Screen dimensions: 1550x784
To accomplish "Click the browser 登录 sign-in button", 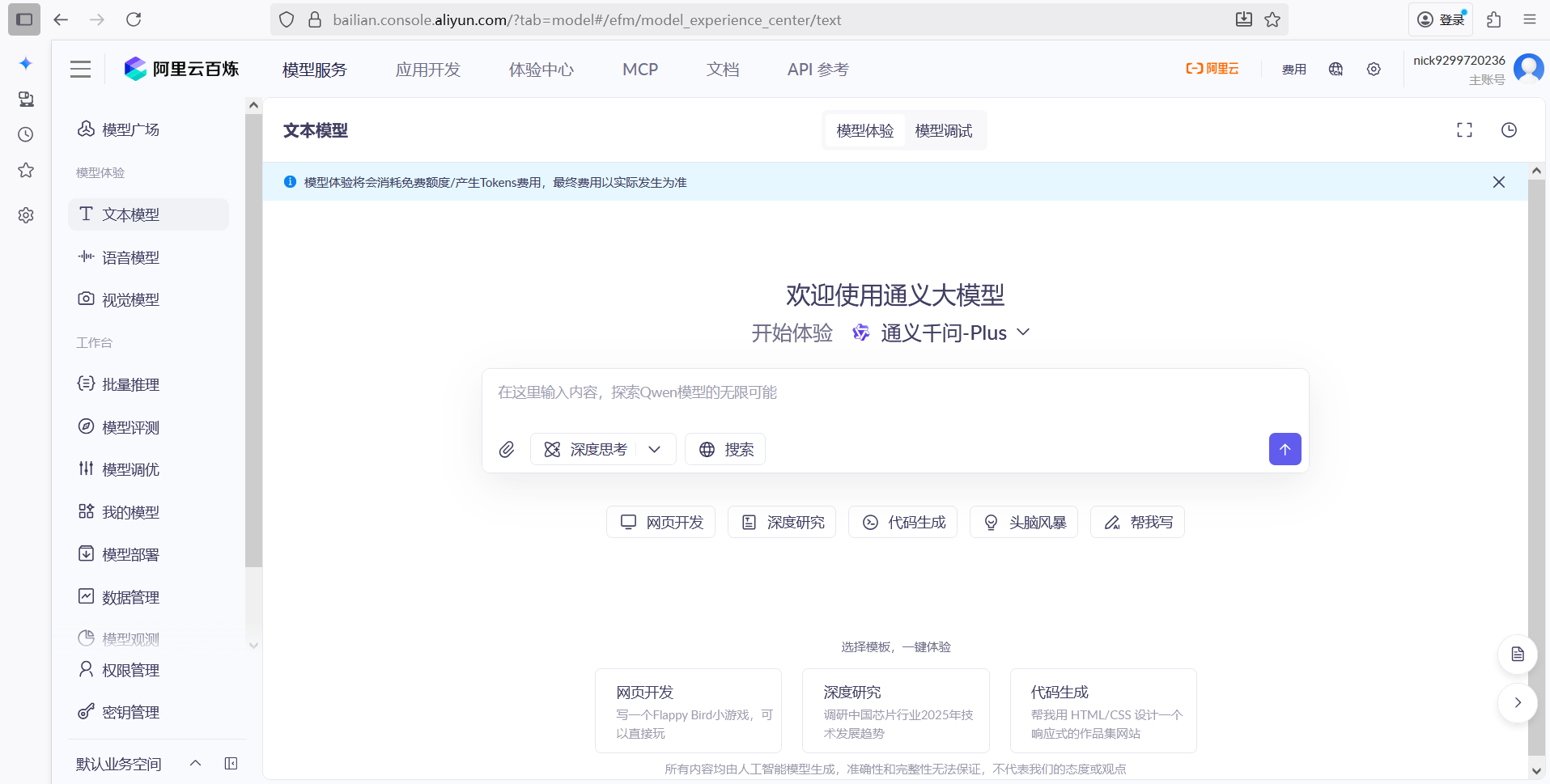I will (1441, 19).
